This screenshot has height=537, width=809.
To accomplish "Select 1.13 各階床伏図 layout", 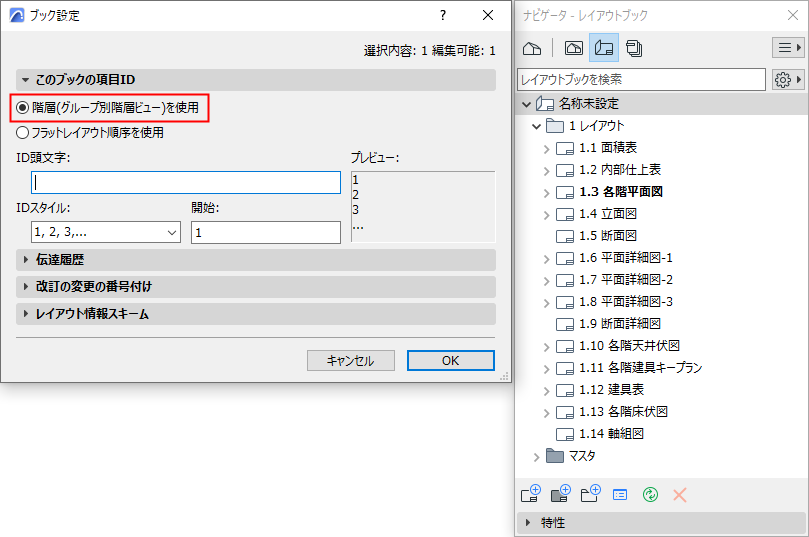I will pos(623,412).
